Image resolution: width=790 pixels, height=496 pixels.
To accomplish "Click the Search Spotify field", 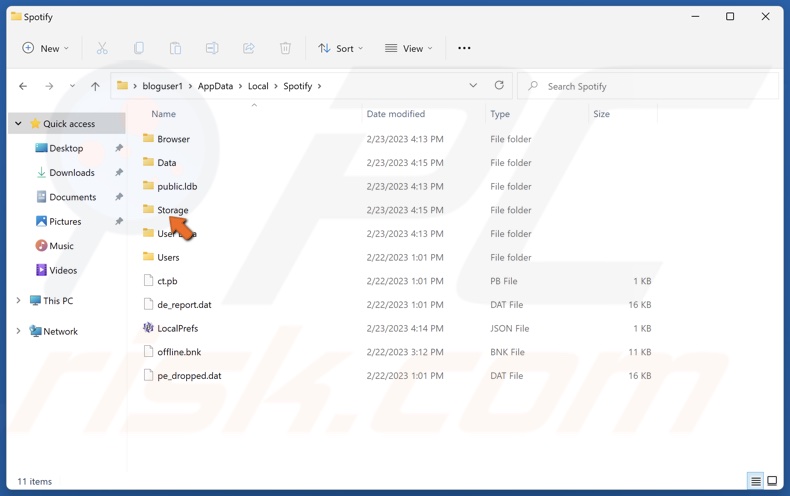I will pyautogui.click(x=648, y=86).
